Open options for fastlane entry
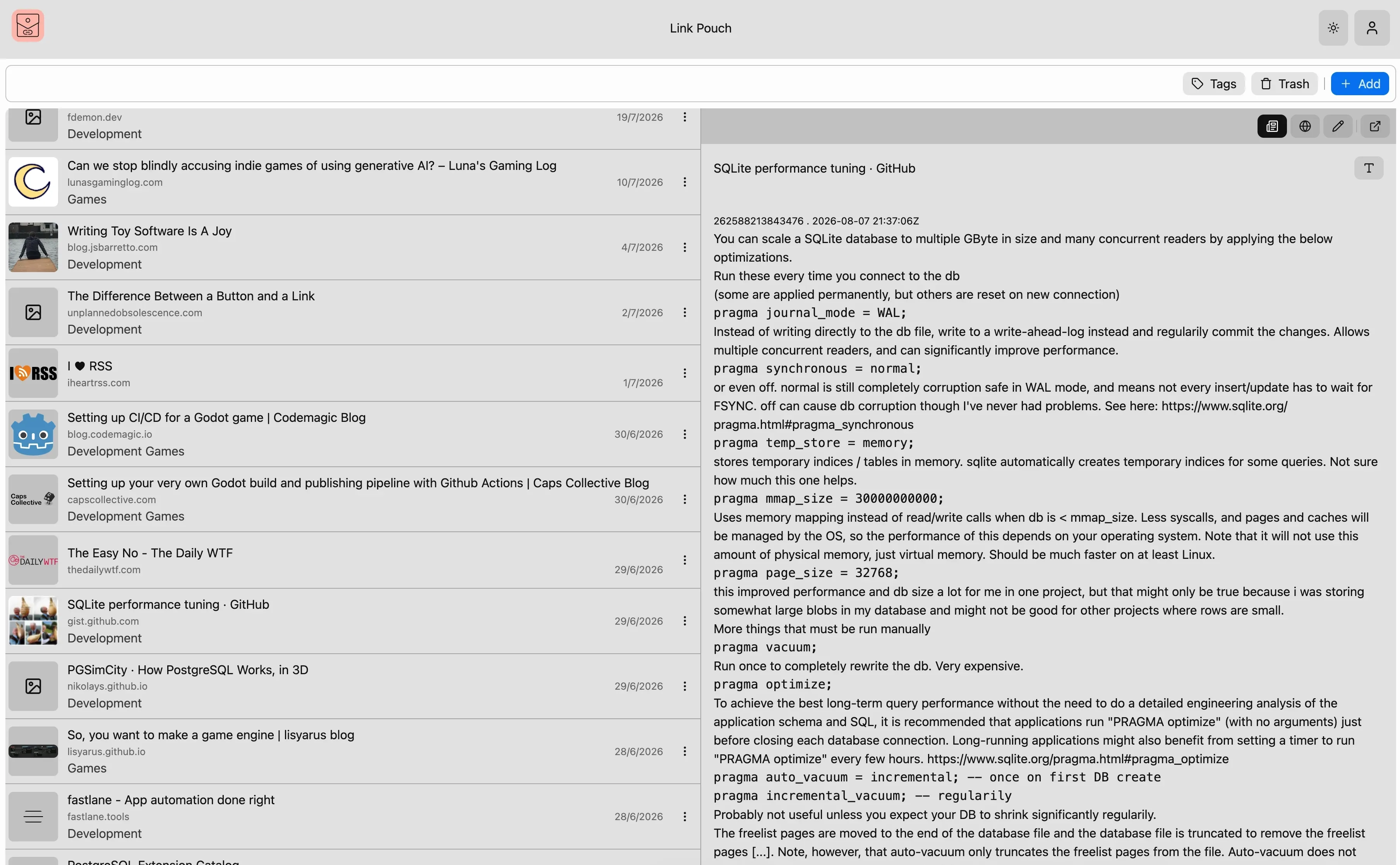Screen dimensions: 1400x865 684,817
